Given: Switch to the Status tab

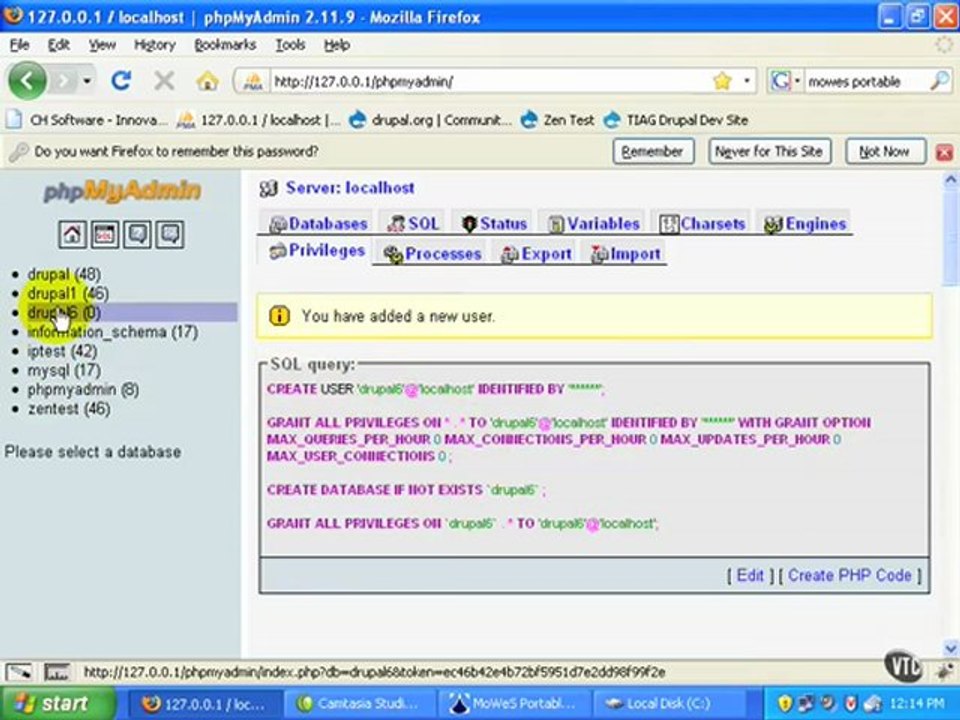Looking at the screenshot, I should [x=495, y=223].
